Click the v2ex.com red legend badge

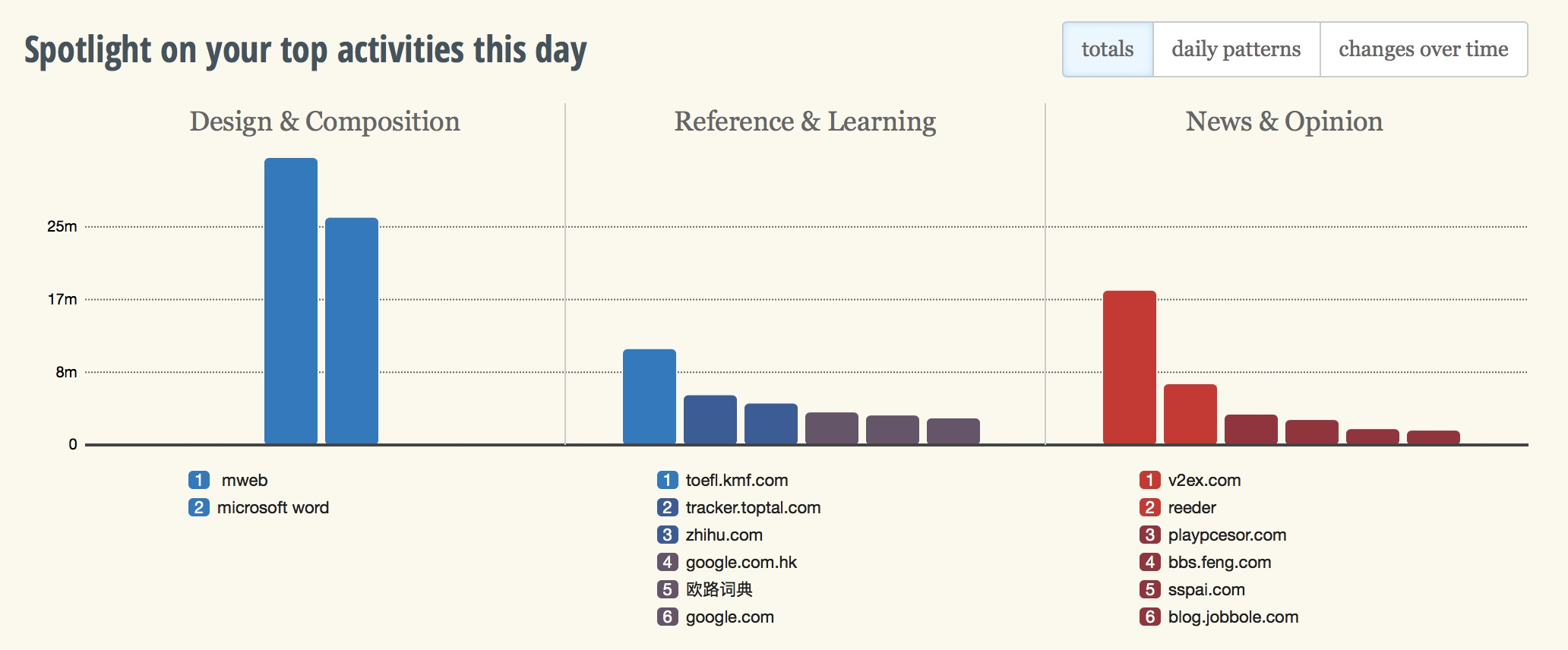(x=1149, y=480)
